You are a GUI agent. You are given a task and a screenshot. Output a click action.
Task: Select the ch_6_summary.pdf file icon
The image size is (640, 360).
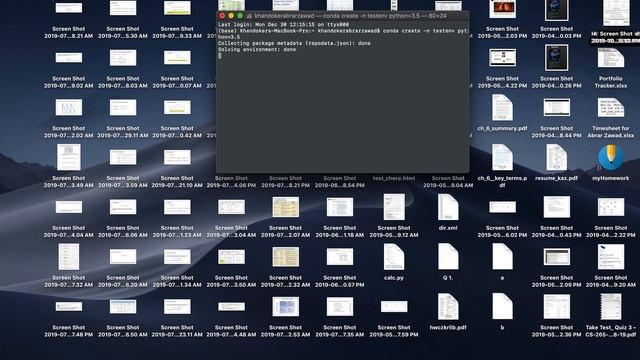coord(502,108)
